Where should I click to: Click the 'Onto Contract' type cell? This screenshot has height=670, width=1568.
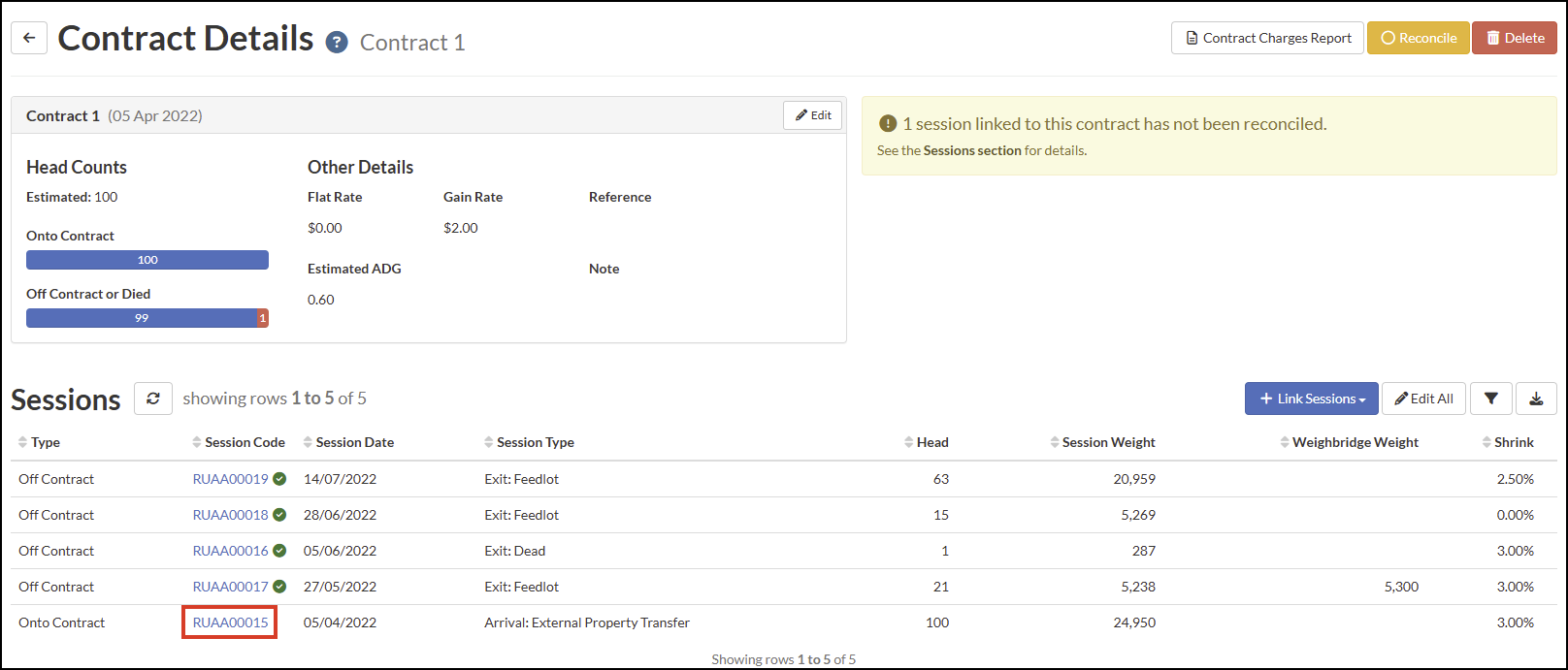point(61,622)
